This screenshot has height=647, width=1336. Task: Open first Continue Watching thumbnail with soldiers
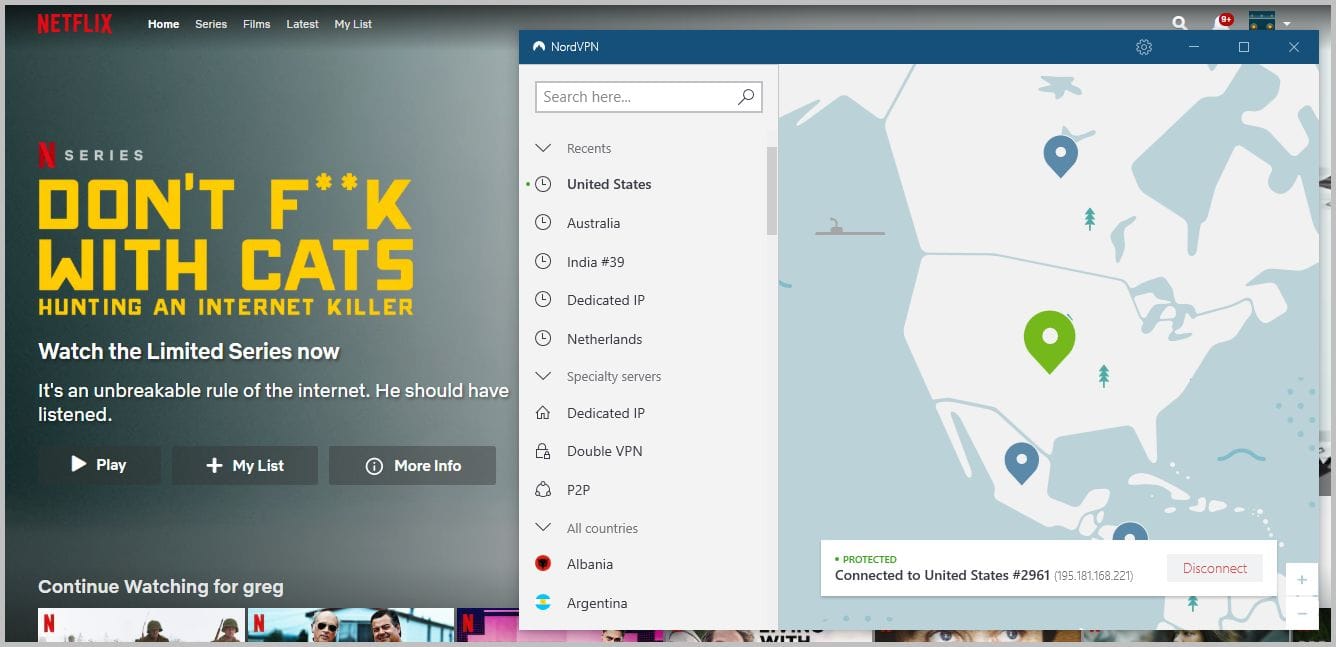click(x=141, y=625)
